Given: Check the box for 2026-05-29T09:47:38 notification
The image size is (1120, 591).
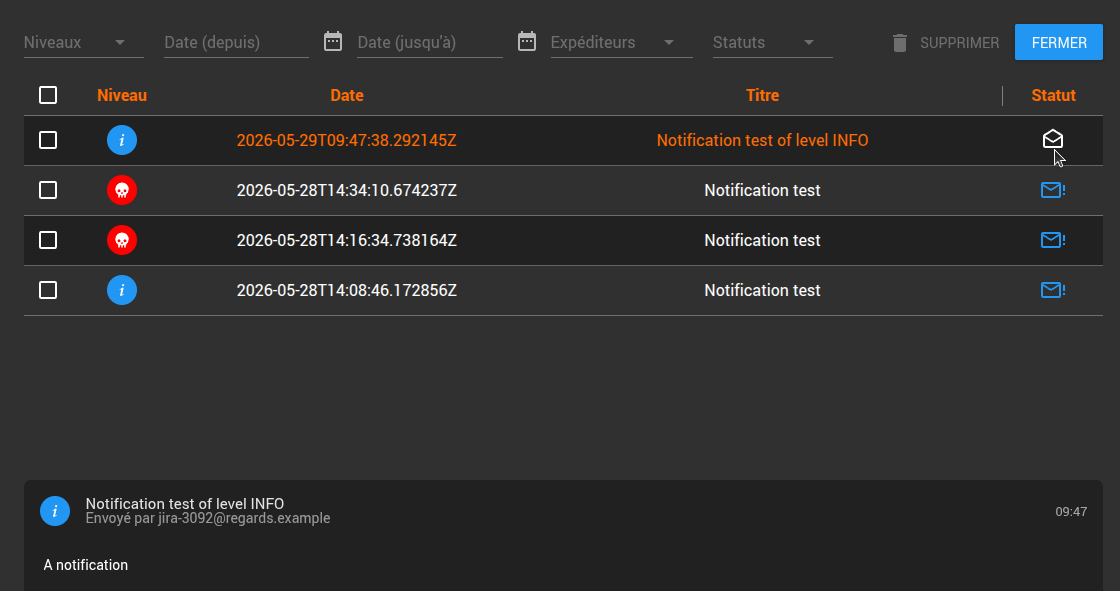Looking at the screenshot, I should [x=48, y=140].
